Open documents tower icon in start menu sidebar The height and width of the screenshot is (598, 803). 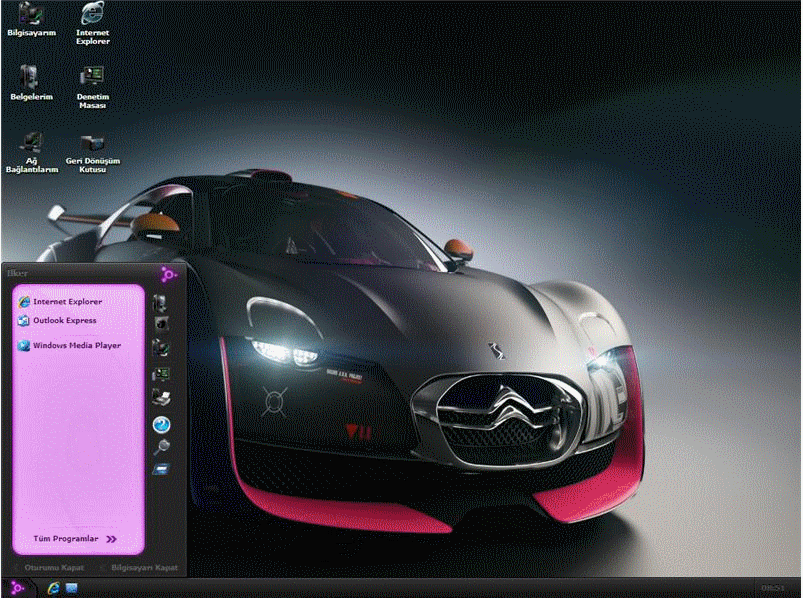click(160, 303)
